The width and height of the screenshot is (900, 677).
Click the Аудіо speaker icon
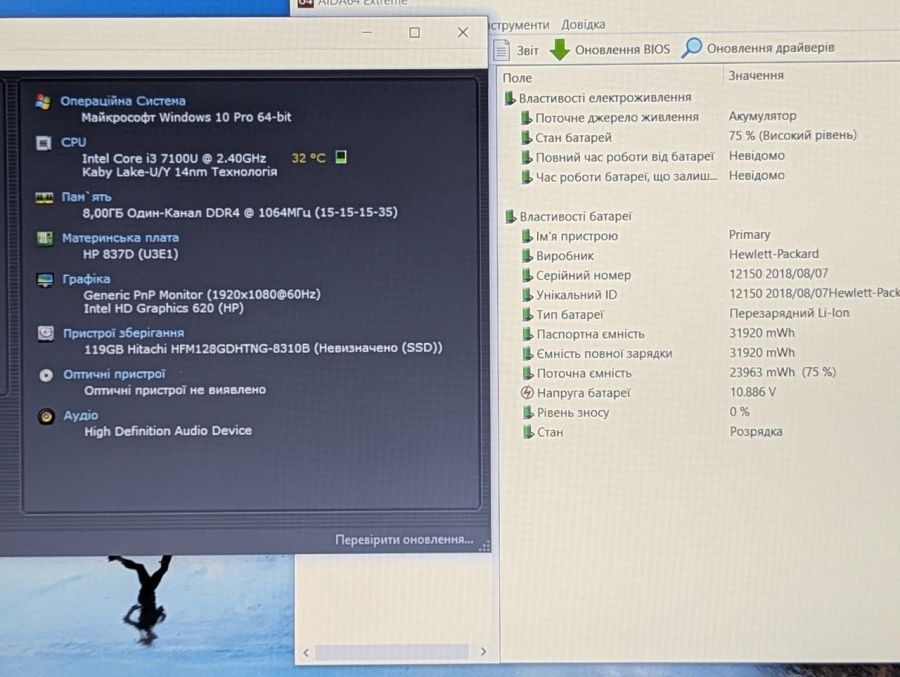click(46, 416)
